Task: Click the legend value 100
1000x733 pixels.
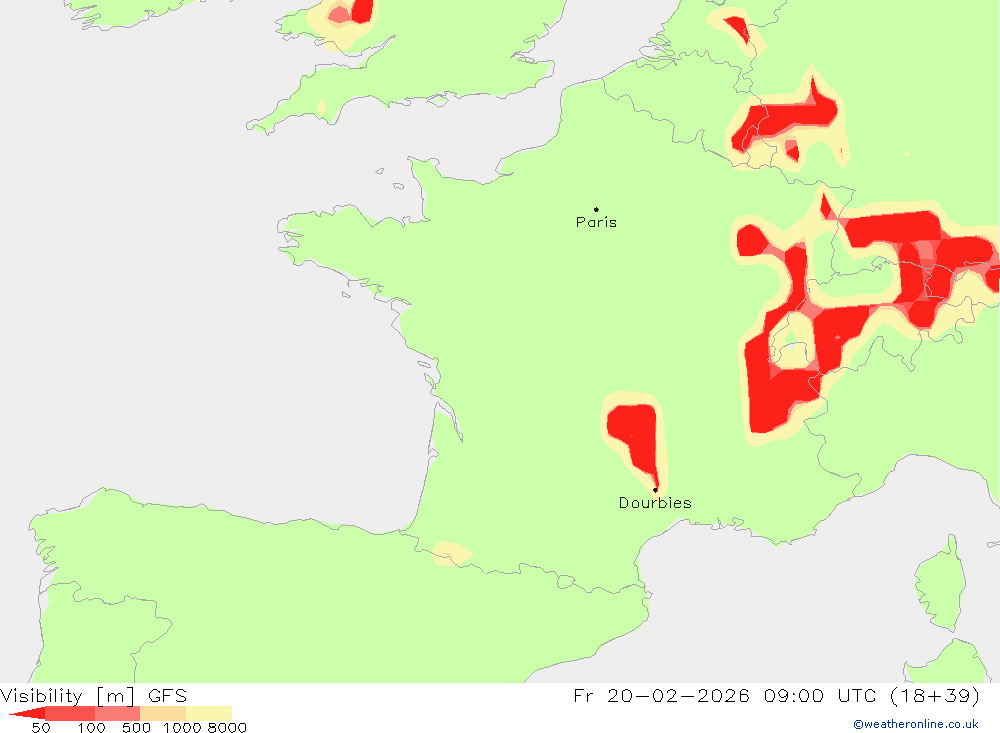Action: (x=91, y=728)
